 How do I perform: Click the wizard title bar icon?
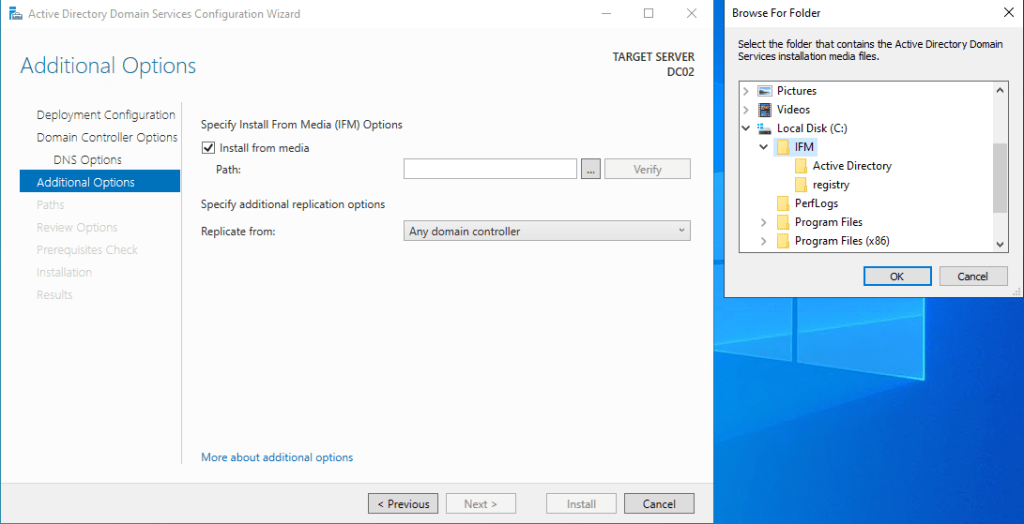[x=14, y=14]
